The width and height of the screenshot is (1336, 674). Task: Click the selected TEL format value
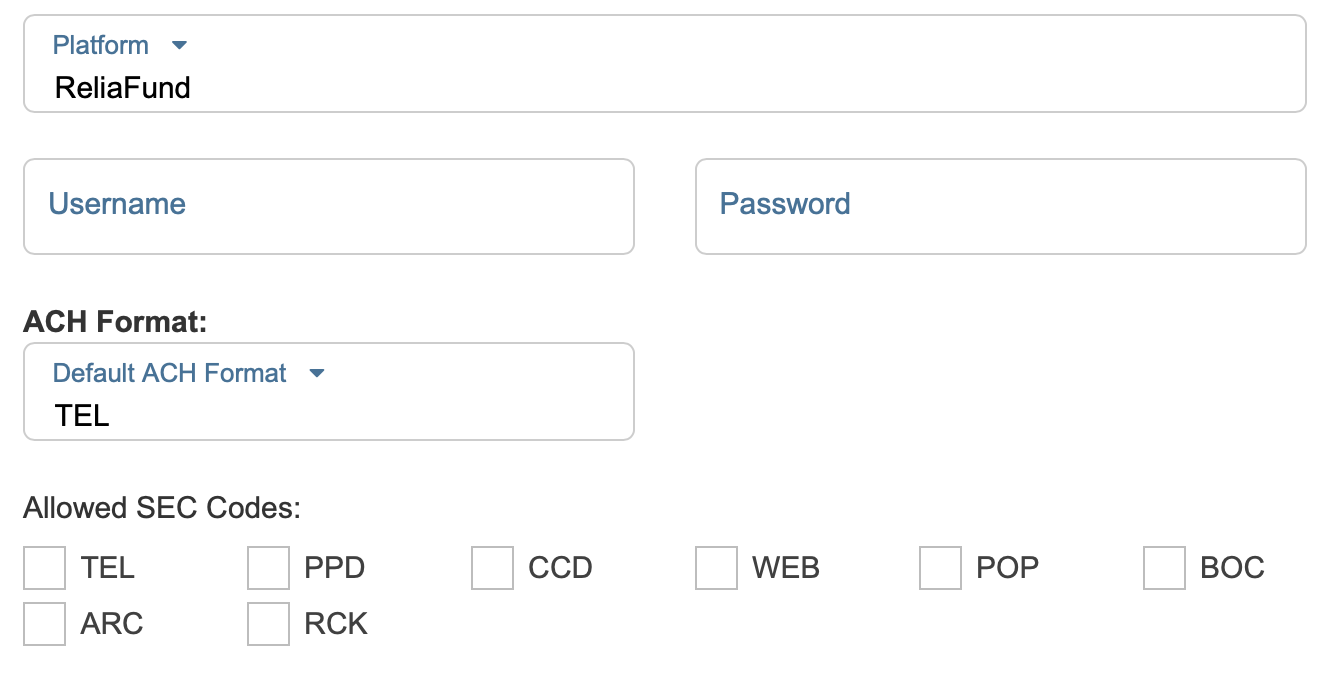tap(82, 415)
